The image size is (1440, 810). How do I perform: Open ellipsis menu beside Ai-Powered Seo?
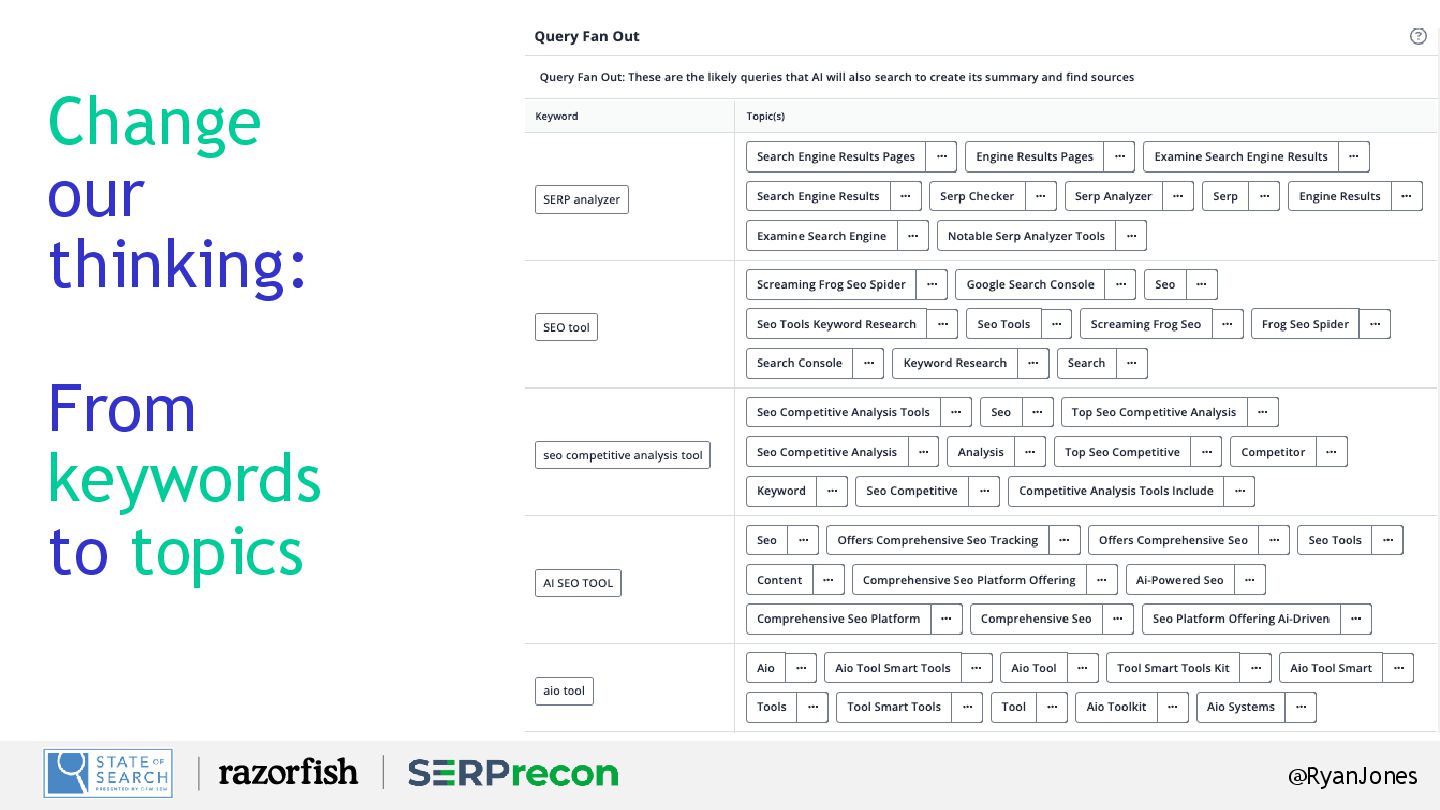tap(1250, 580)
